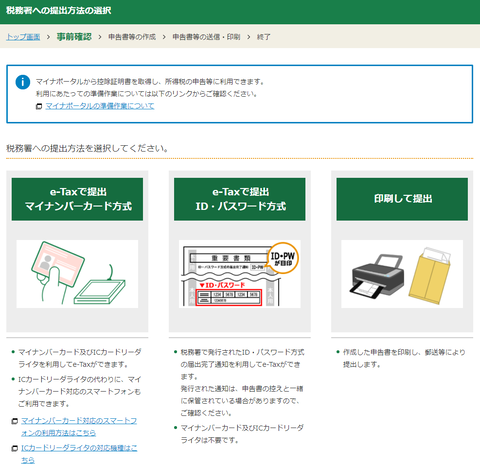Select e-Taxで提出 ID・パスワード方式 button

pos(240,199)
